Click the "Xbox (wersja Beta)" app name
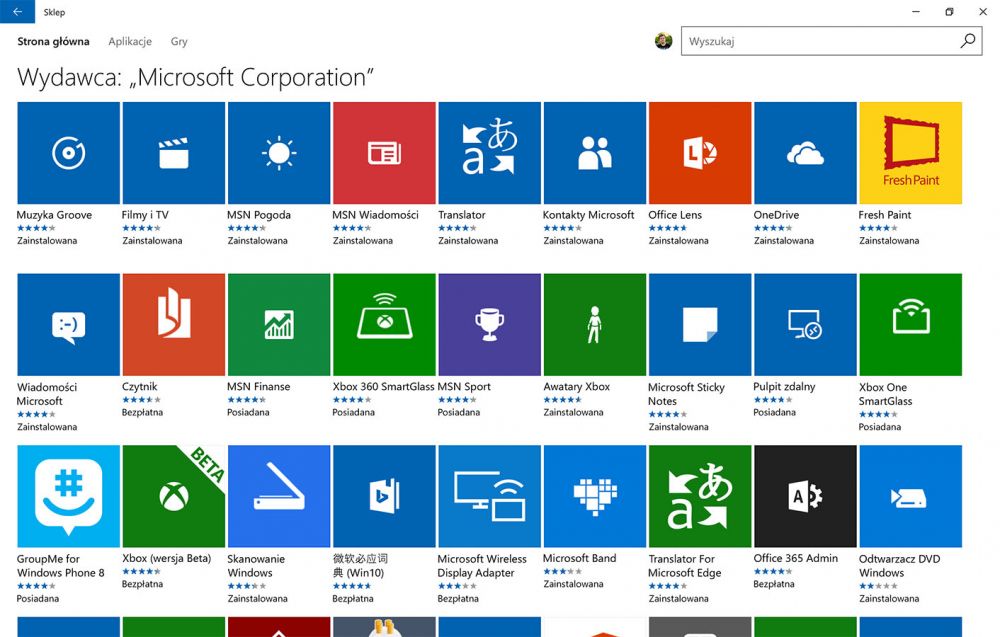This screenshot has width=1000, height=637. coord(166,558)
